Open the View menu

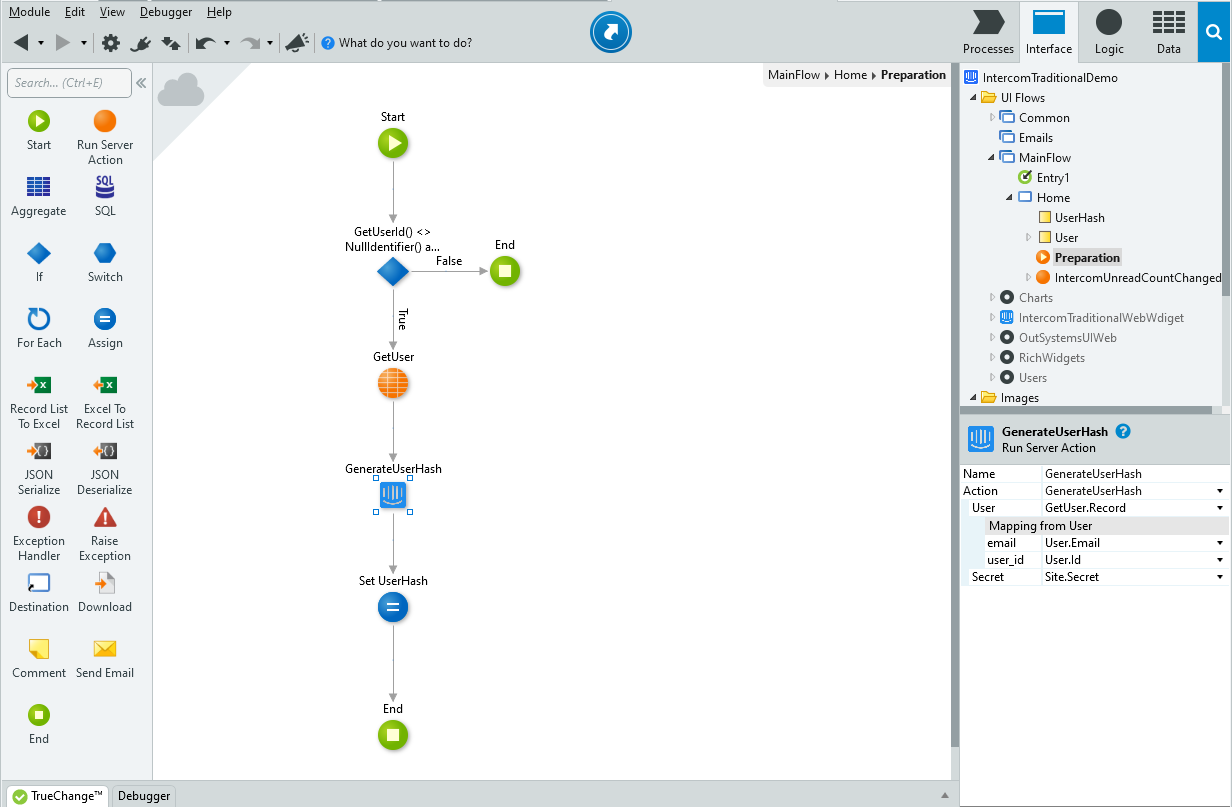[113, 12]
